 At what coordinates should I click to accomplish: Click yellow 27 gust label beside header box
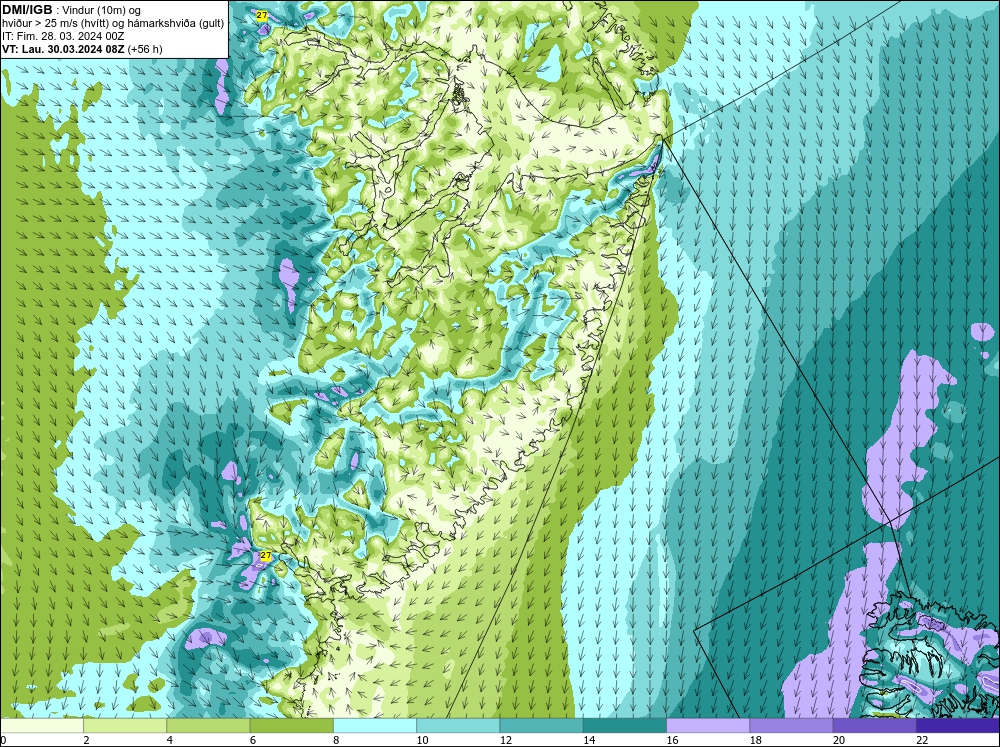(261, 15)
